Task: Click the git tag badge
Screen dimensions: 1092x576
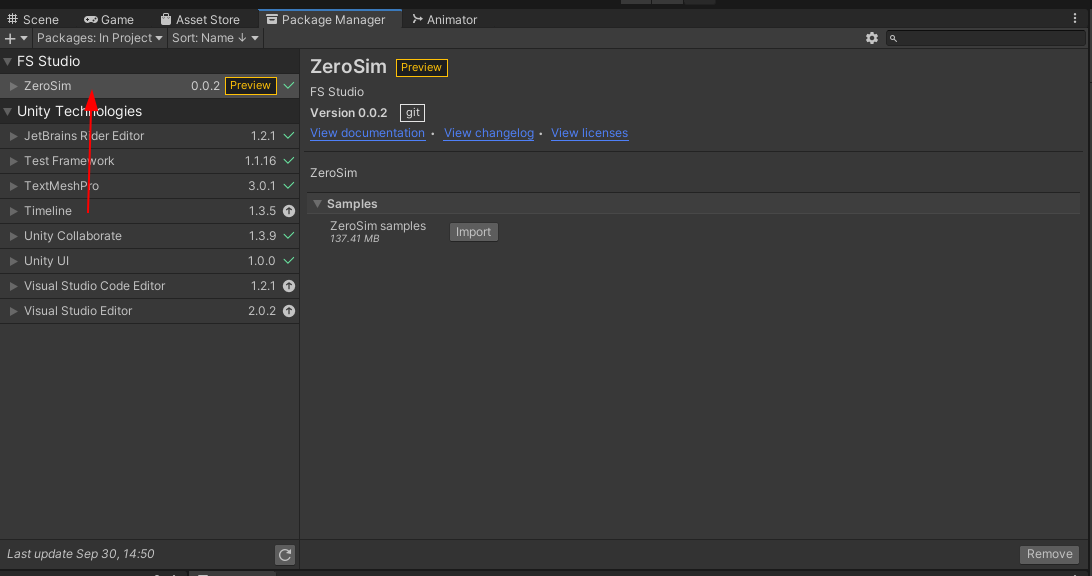Action: click(x=412, y=113)
